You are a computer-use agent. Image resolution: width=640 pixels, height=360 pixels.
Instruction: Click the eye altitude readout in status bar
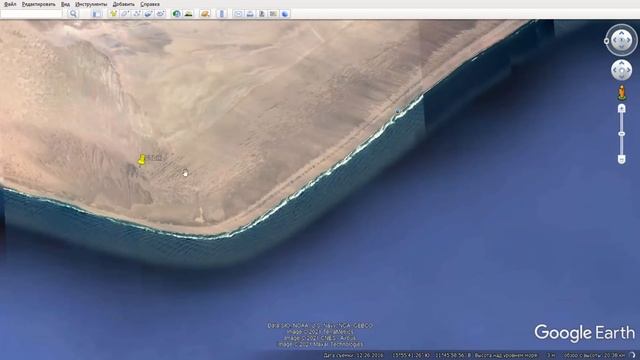pyautogui.click(x=594, y=356)
